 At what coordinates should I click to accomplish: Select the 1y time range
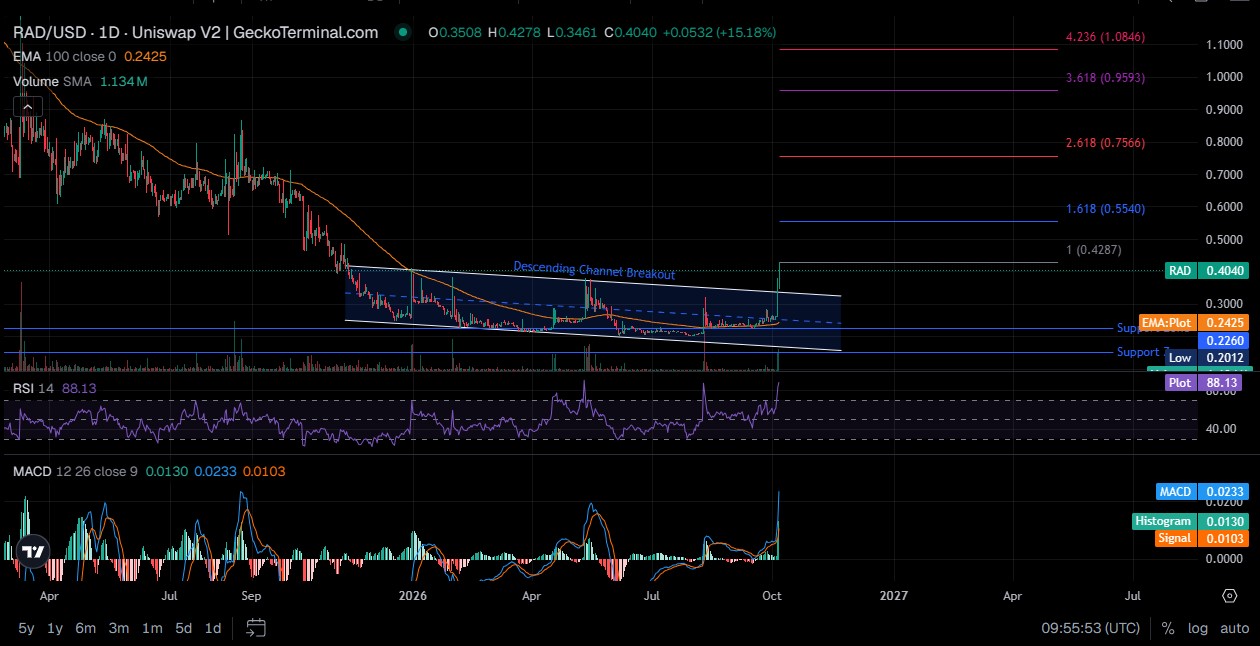[56, 628]
